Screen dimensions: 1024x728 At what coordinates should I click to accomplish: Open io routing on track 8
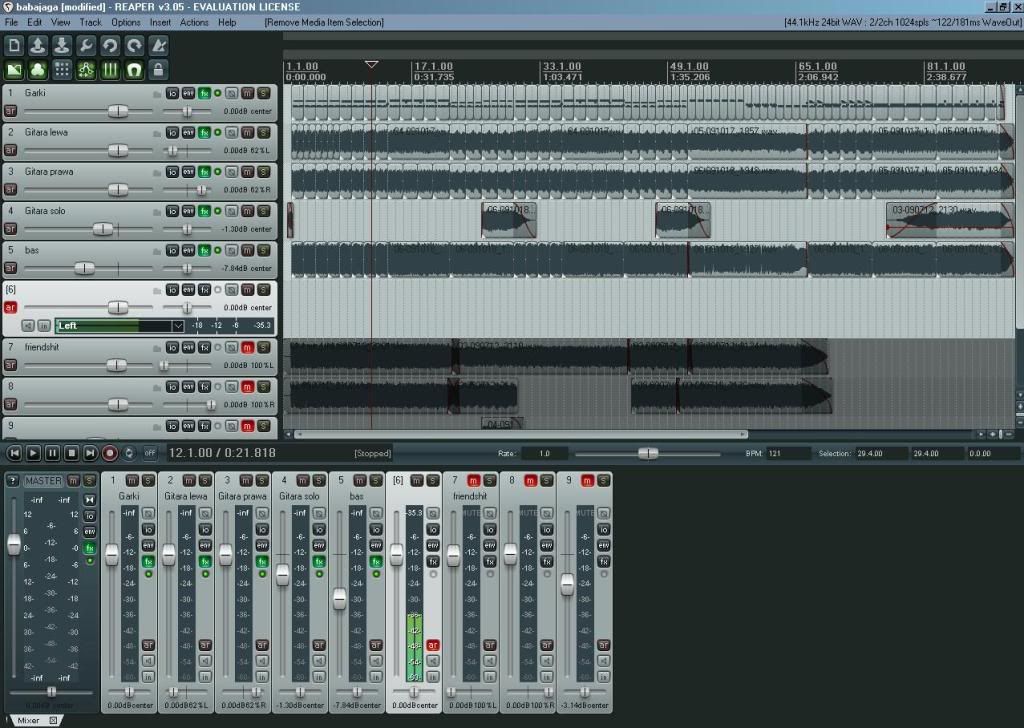tap(172, 387)
